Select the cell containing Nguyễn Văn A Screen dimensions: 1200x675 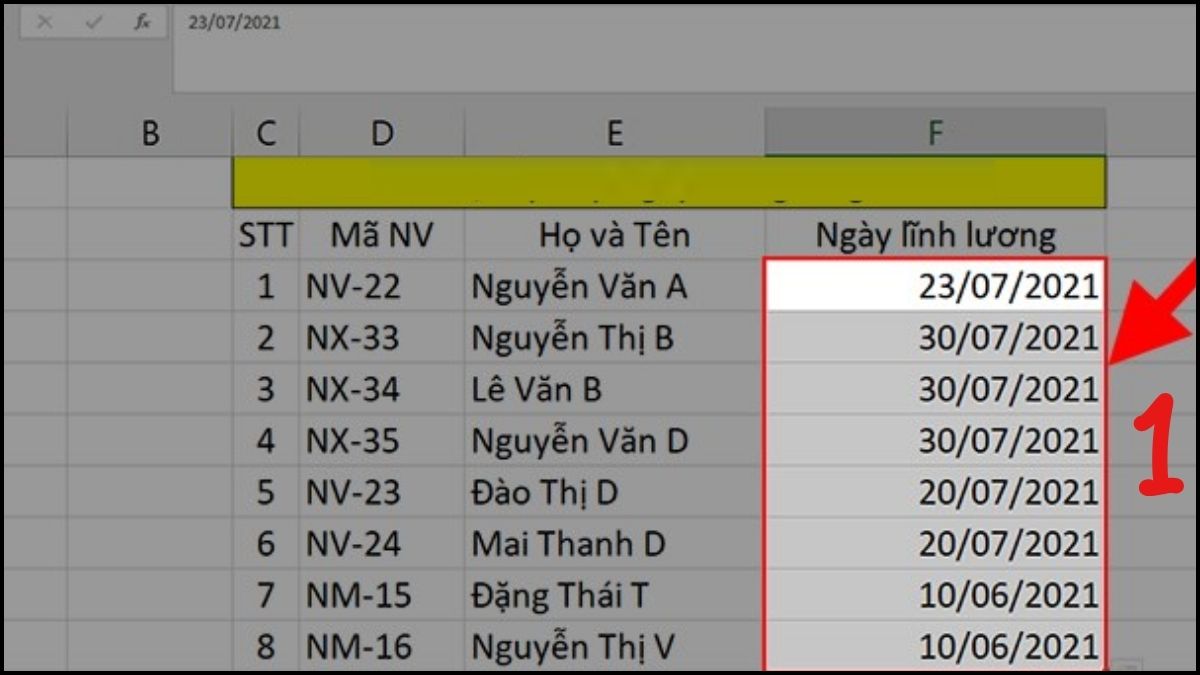pos(614,286)
